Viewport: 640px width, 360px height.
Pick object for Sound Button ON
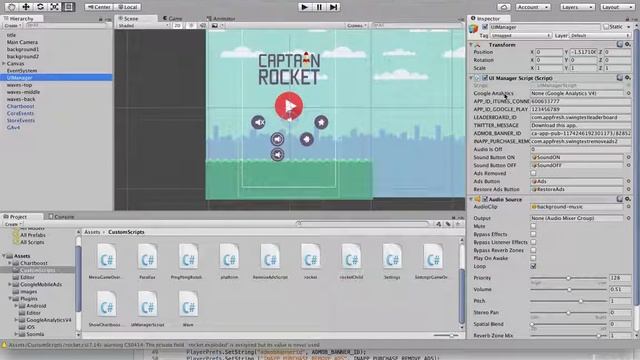click(x=629, y=157)
